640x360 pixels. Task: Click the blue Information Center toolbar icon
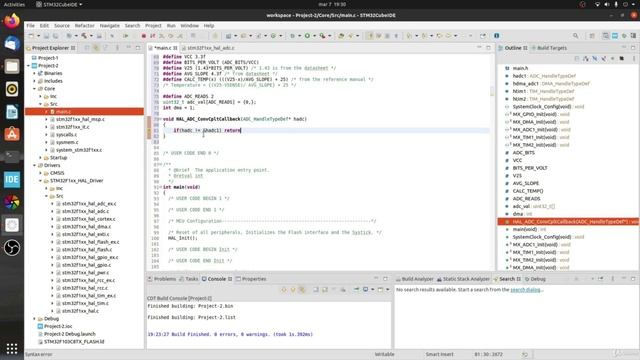click(496, 36)
